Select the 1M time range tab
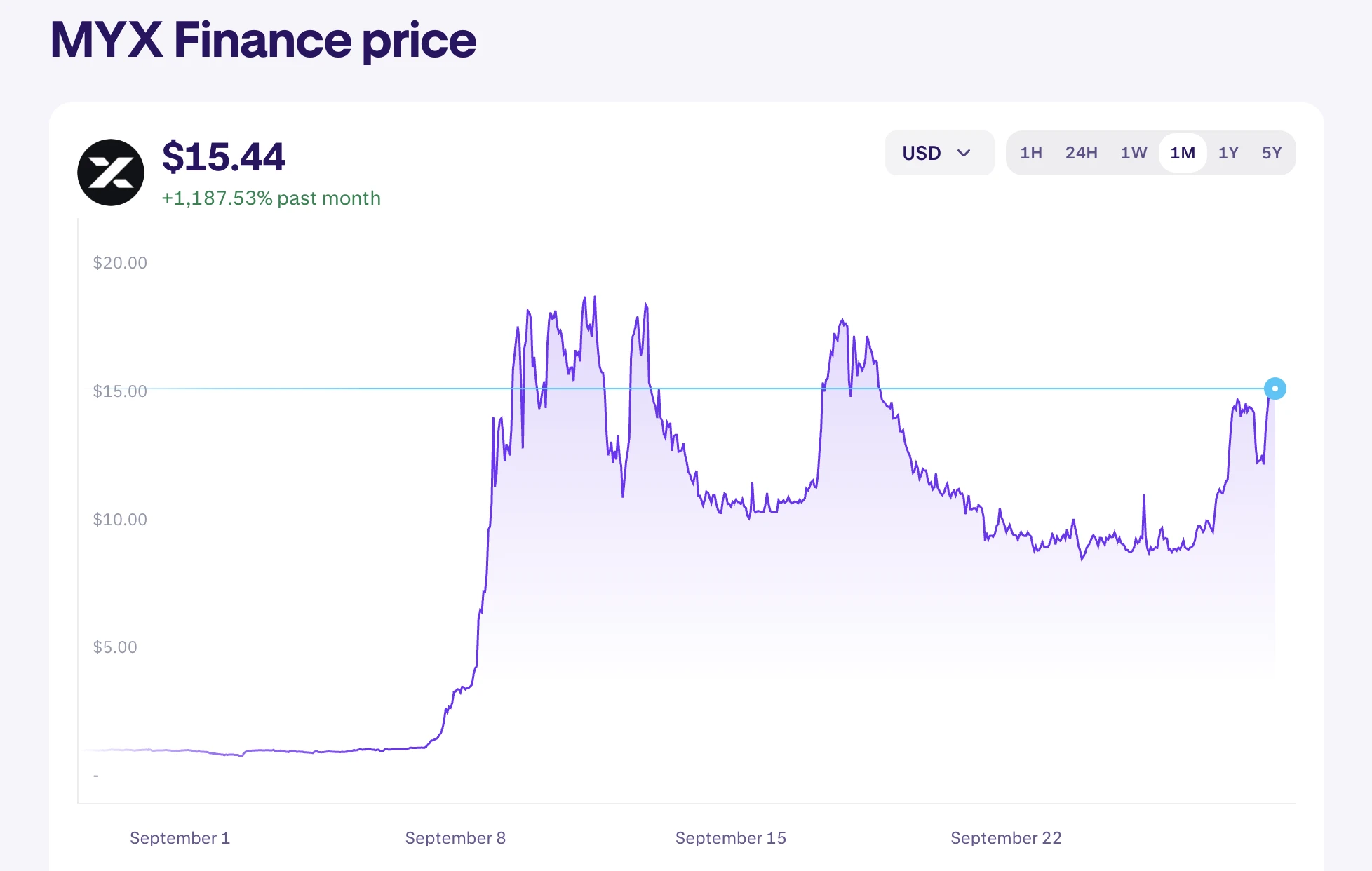This screenshot has height=871, width=1372. pyautogui.click(x=1183, y=153)
